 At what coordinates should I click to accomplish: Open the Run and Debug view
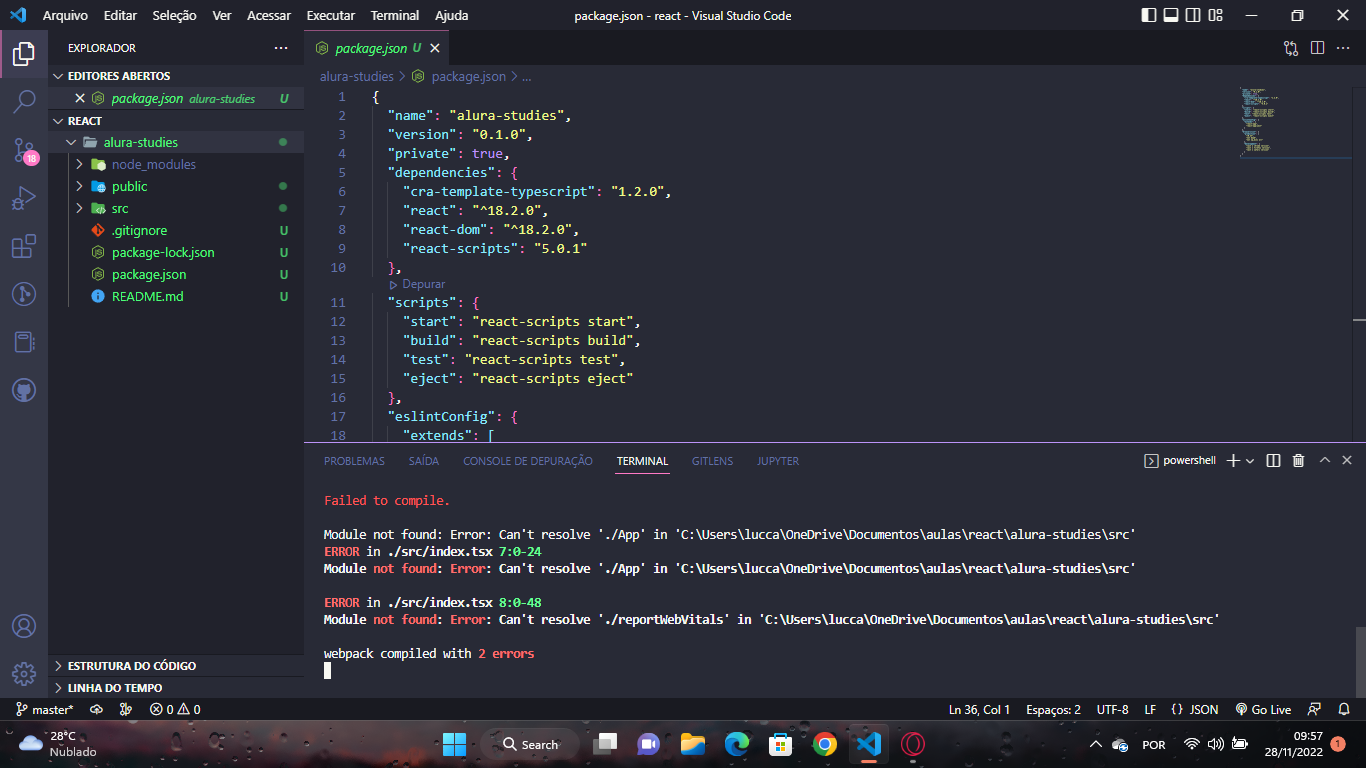click(24, 198)
